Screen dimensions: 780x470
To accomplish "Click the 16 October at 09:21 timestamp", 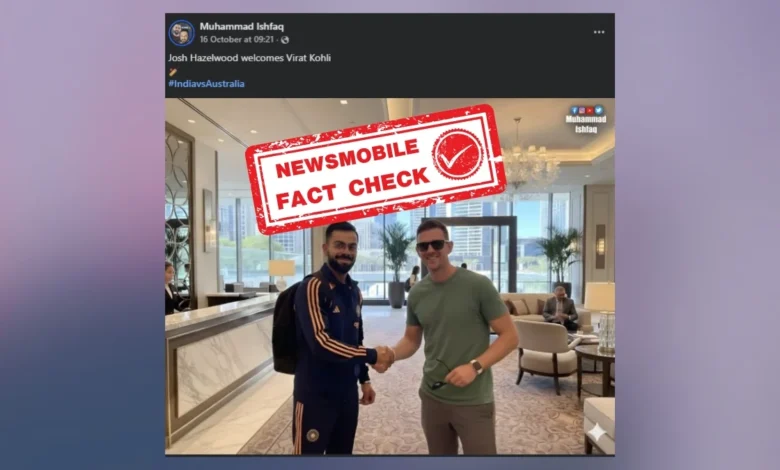I will point(237,39).
